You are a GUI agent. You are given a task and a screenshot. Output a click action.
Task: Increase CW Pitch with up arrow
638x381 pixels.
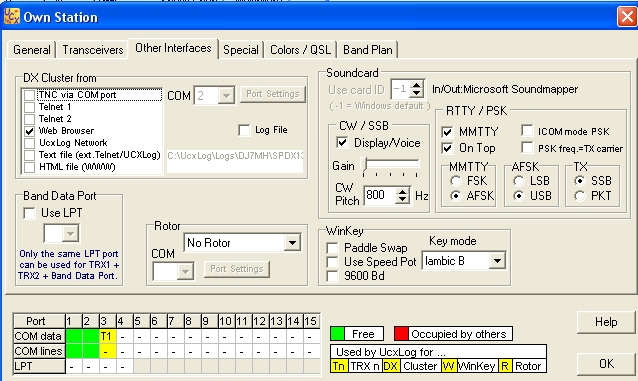(x=402, y=191)
